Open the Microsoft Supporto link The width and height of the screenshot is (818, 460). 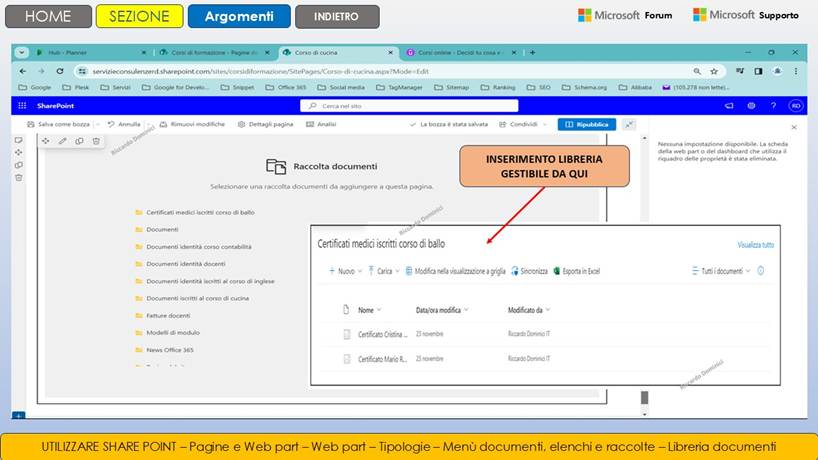point(745,15)
